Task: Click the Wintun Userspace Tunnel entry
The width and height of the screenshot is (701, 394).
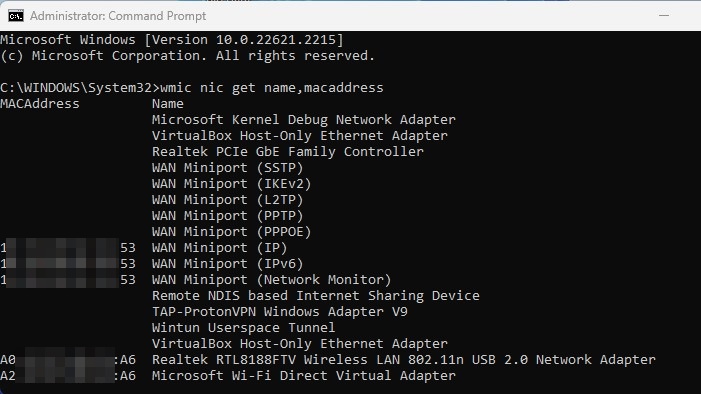Action: 244,328
